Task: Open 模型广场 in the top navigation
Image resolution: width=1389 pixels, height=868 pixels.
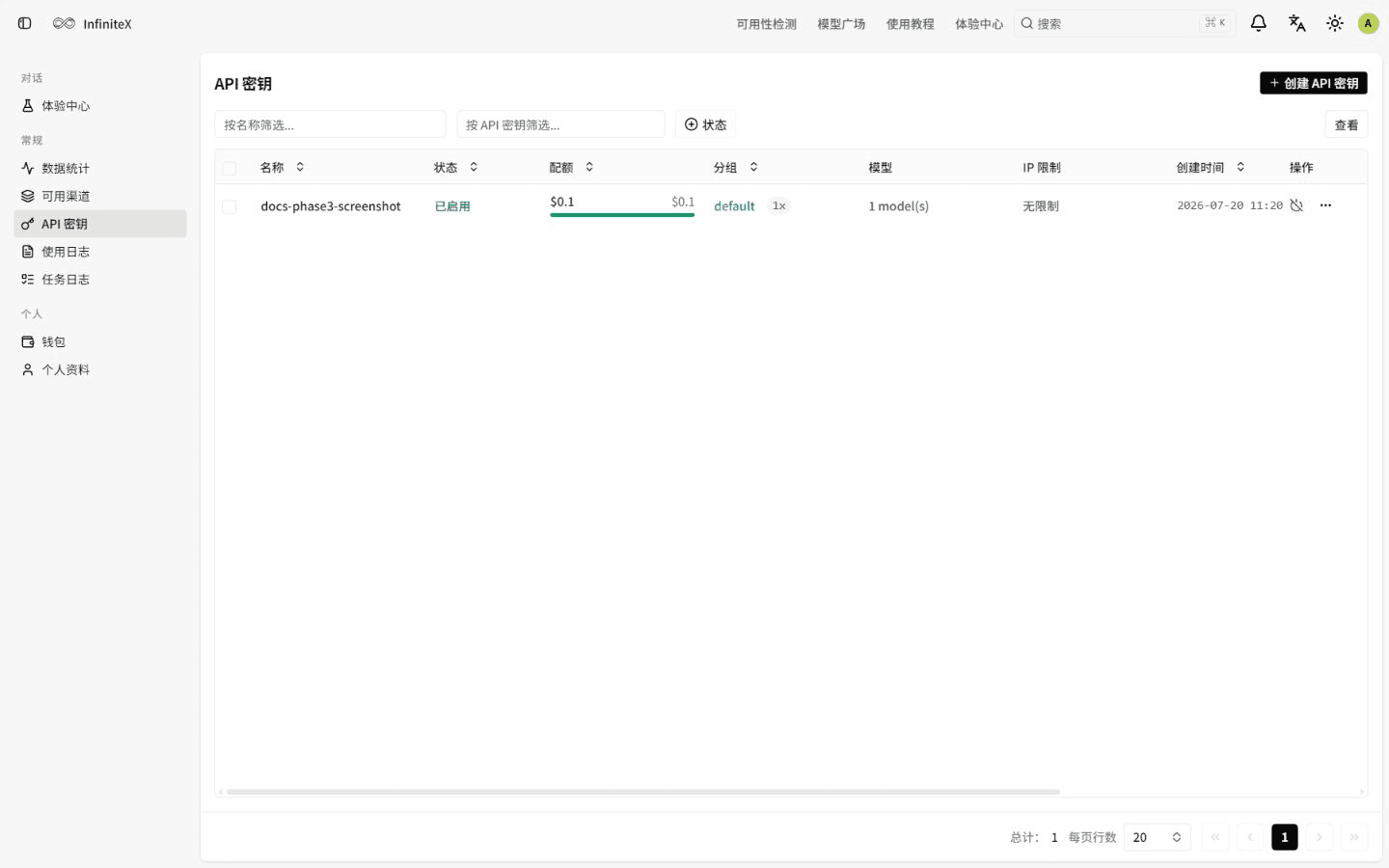Action: point(841,24)
